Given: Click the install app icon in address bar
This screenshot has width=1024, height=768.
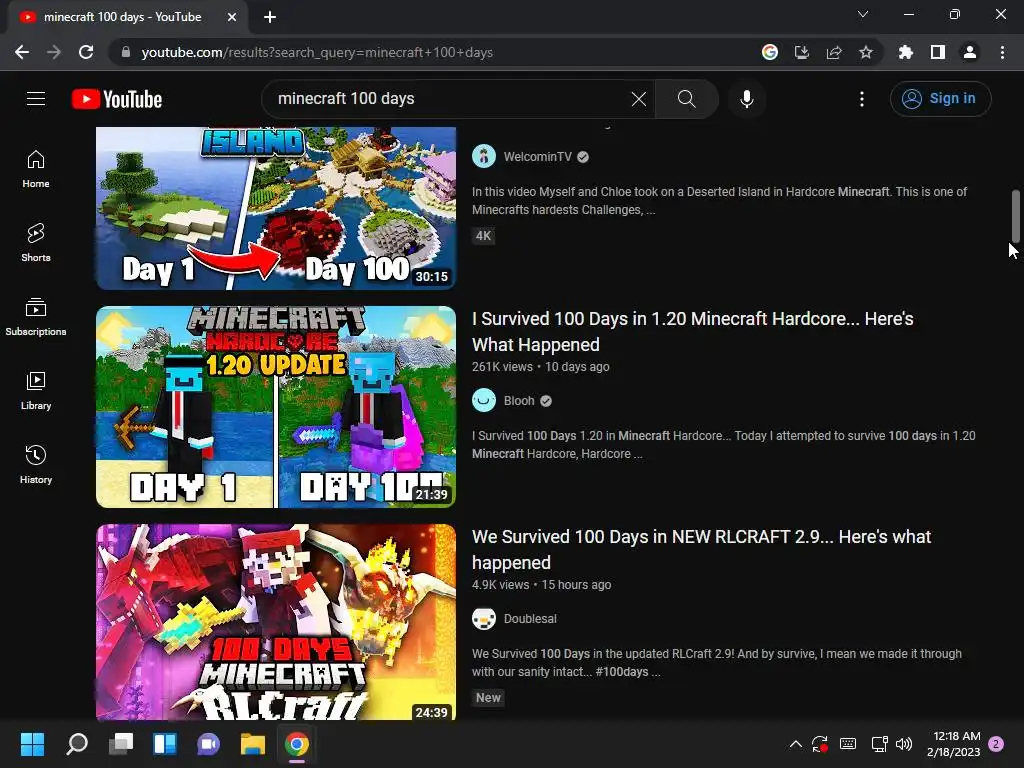Looking at the screenshot, I should click(802, 52).
